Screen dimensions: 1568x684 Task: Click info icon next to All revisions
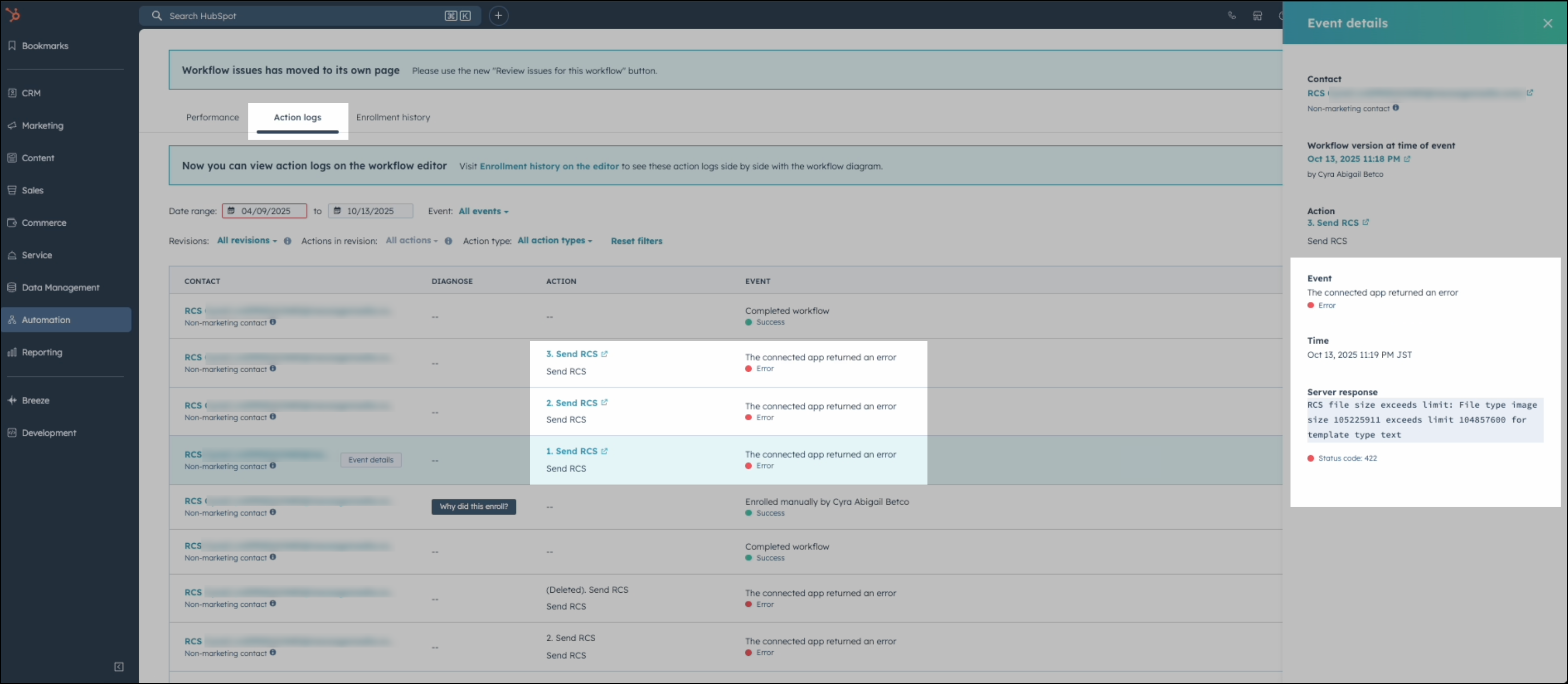pos(287,241)
